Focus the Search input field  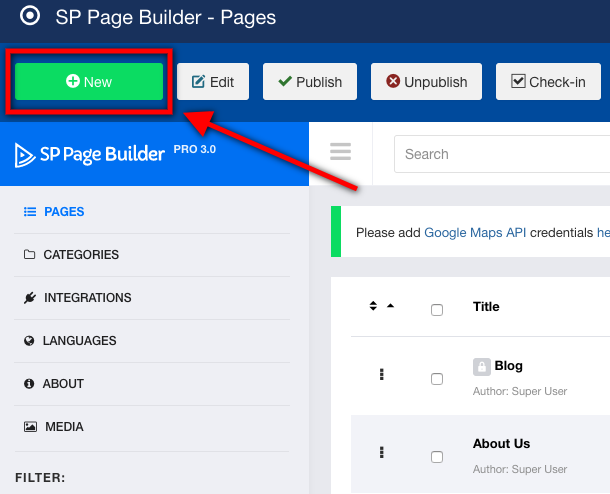click(502, 154)
